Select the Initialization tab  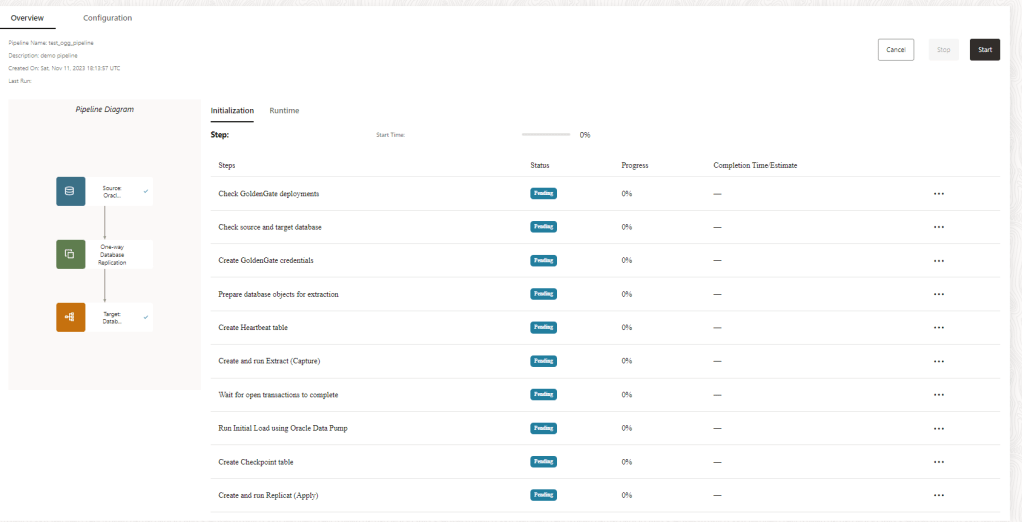coord(232,110)
